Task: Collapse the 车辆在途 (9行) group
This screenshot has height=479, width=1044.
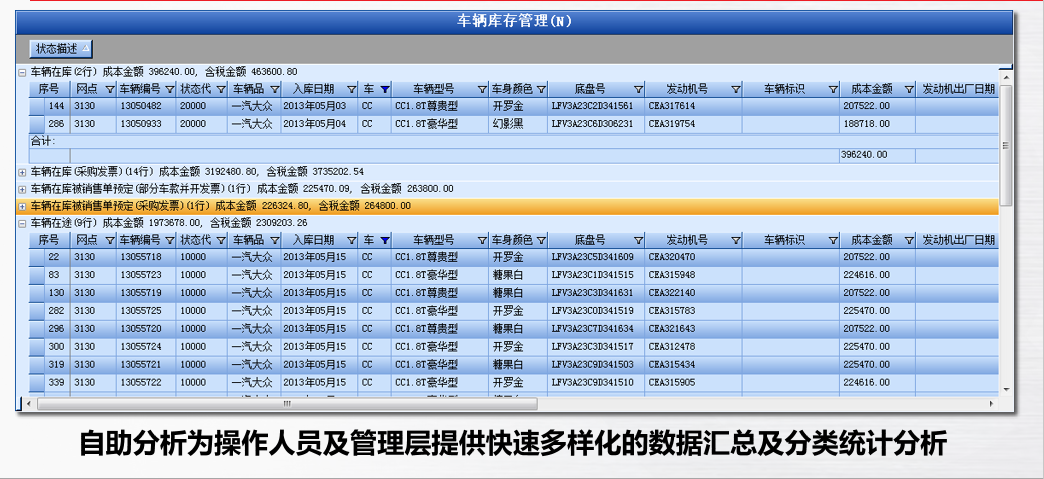Action: pyautogui.click(x=22, y=223)
